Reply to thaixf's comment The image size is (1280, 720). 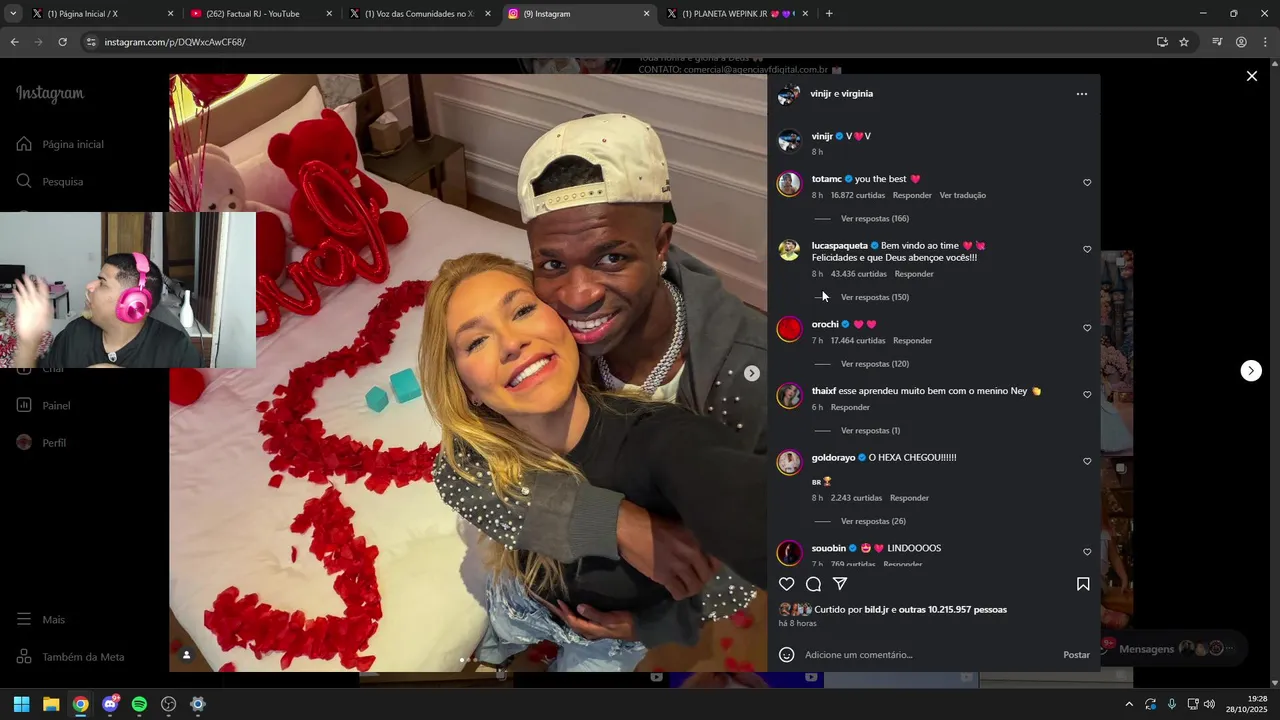coord(850,407)
